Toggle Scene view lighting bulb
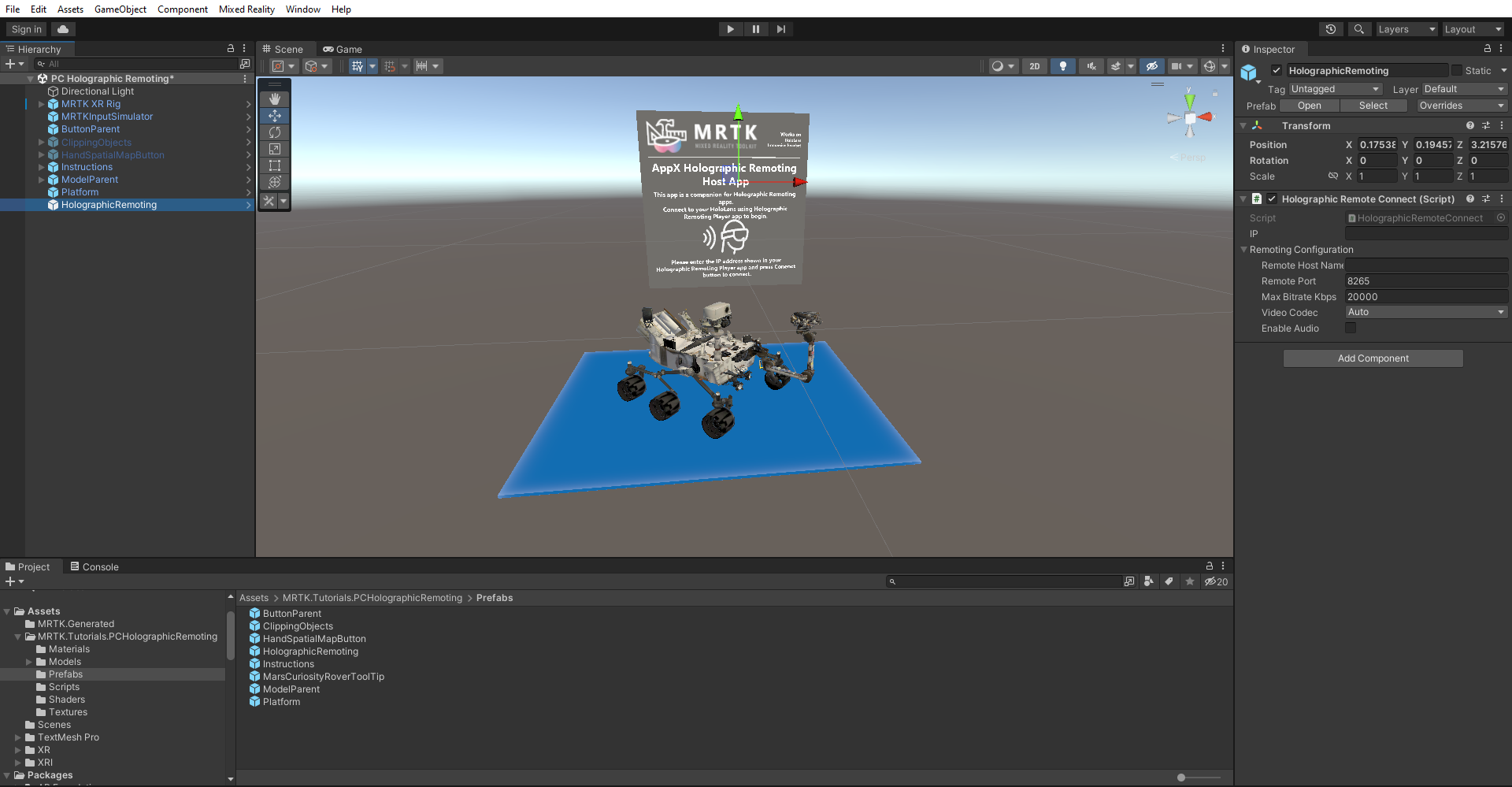Screen dimensions: 1512x787 1062,66
